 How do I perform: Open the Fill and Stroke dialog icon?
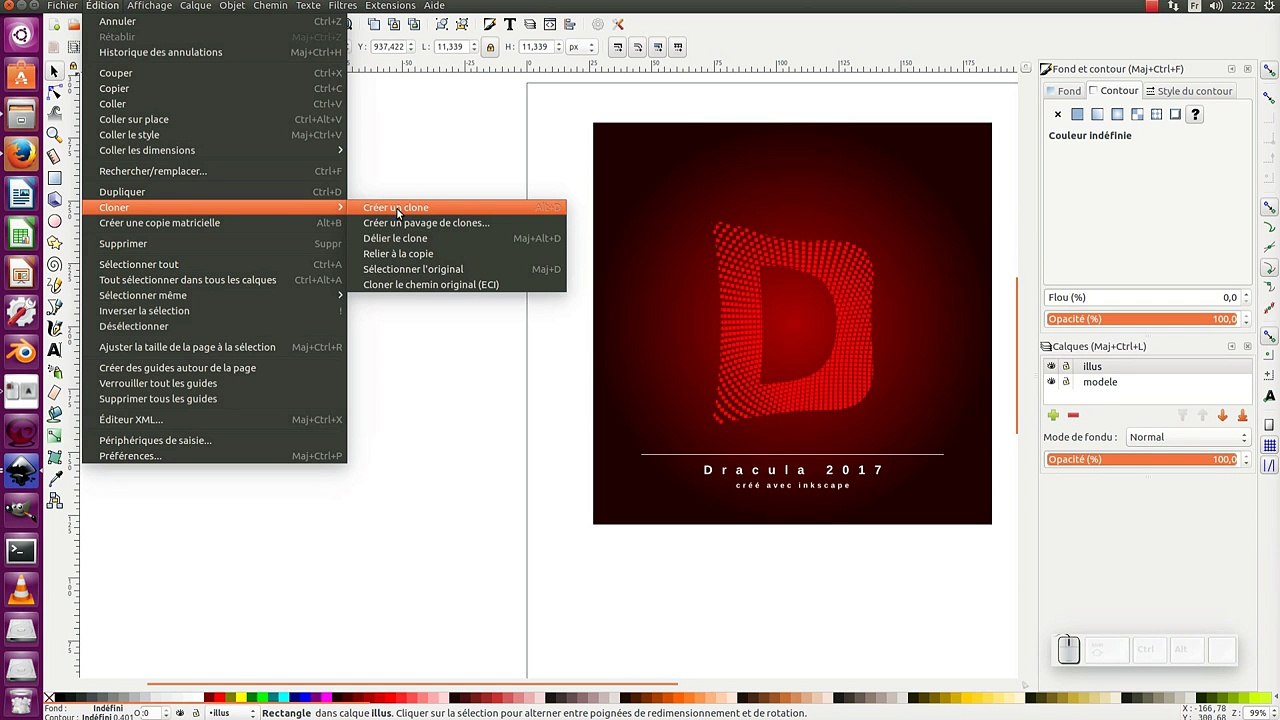point(489,24)
